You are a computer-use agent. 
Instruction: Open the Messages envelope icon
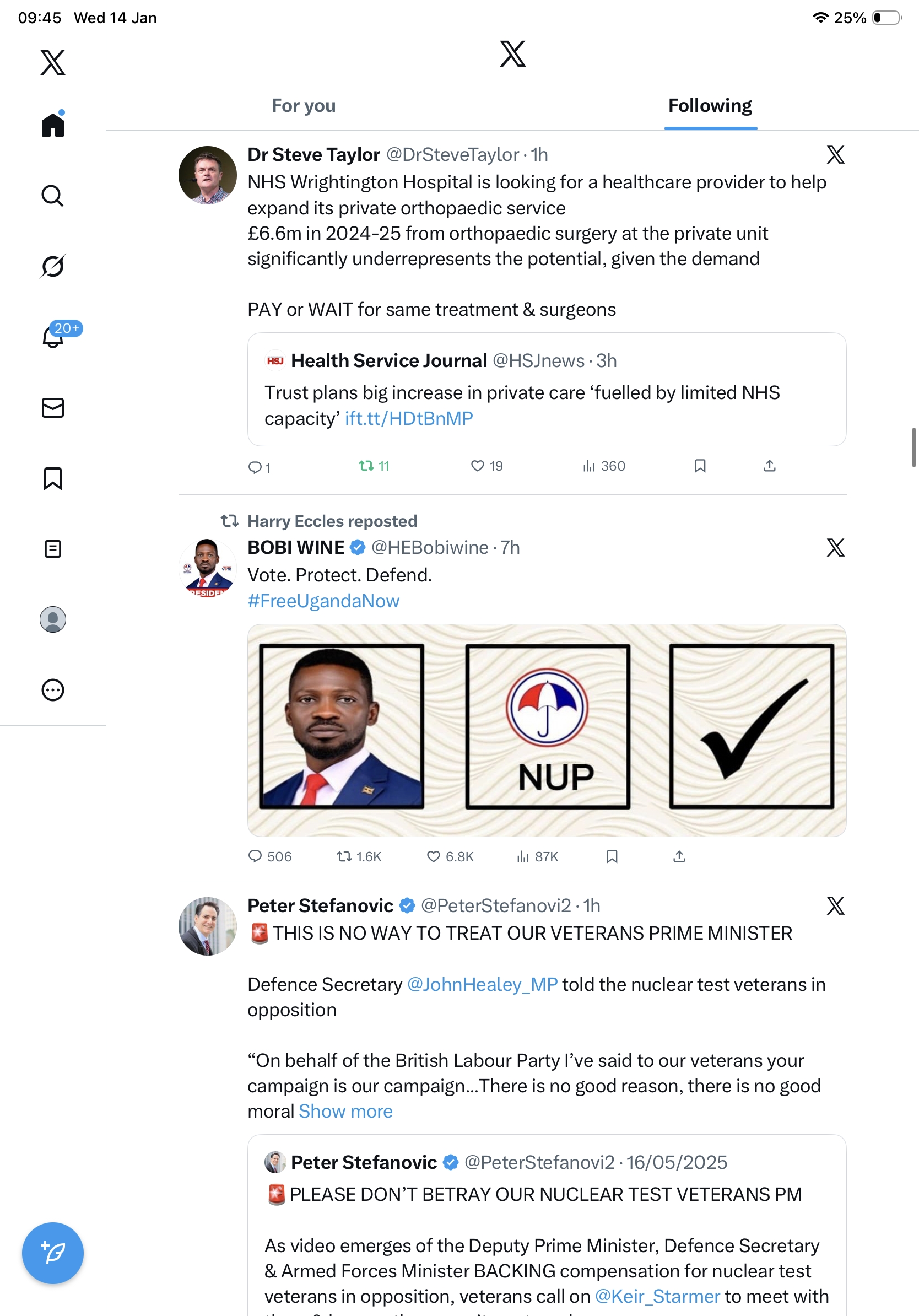pyautogui.click(x=53, y=407)
